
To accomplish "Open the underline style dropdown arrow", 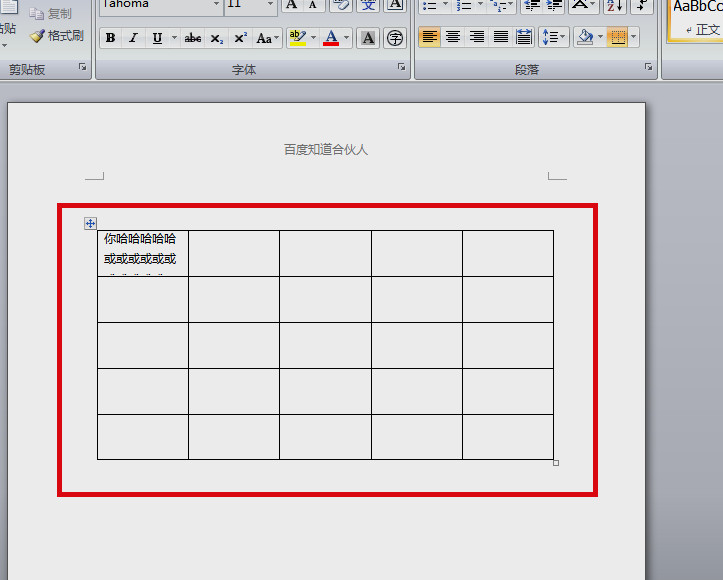I will click(x=174, y=38).
